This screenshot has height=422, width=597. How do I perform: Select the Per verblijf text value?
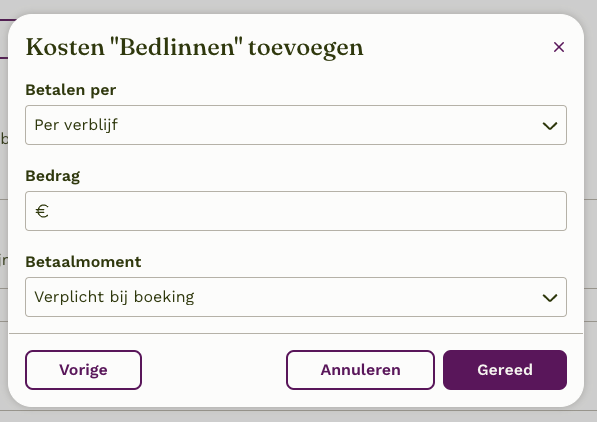tap(76, 125)
